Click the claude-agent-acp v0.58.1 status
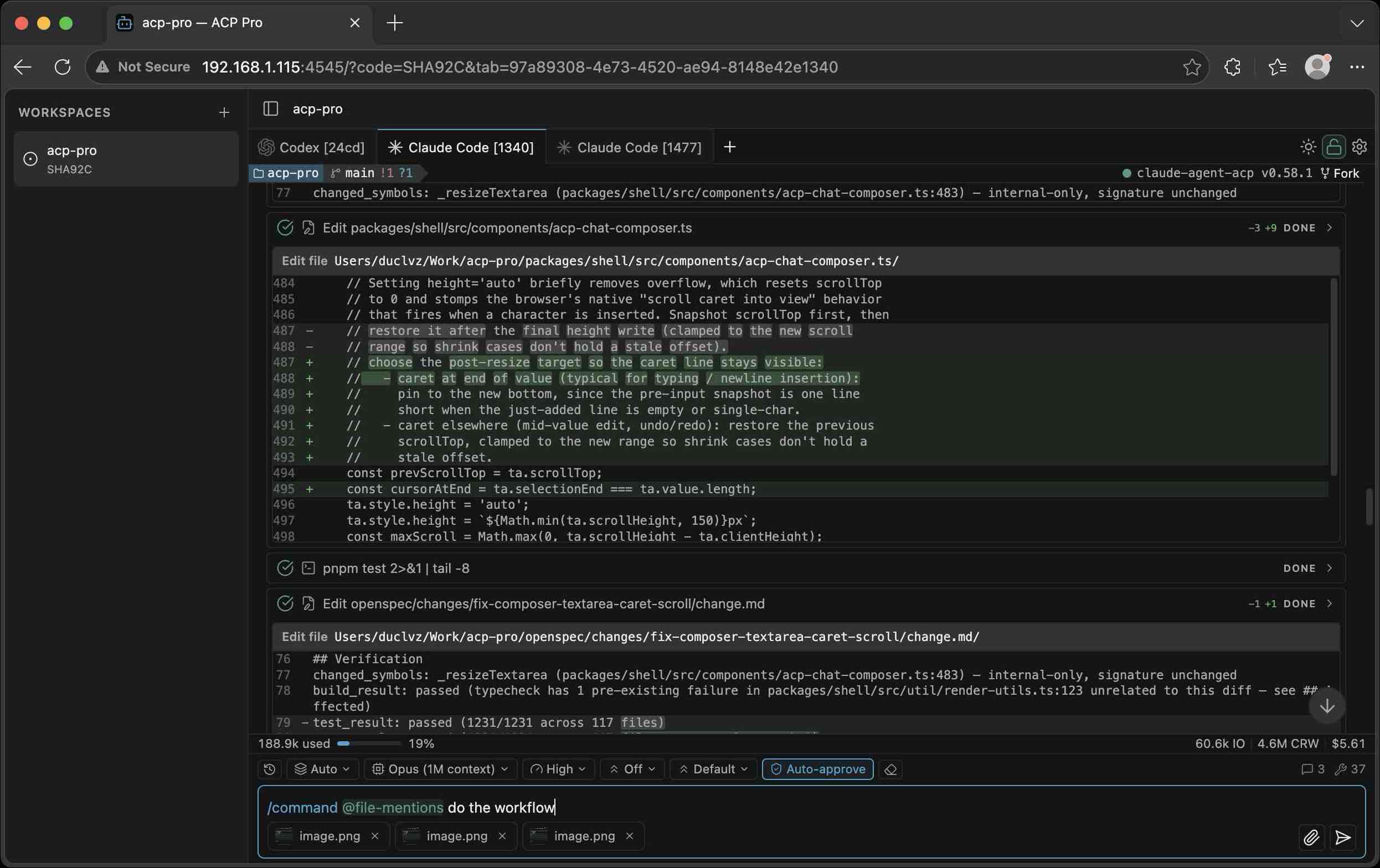The height and width of the screenshot is (868, 1380). coord(1217,173)
